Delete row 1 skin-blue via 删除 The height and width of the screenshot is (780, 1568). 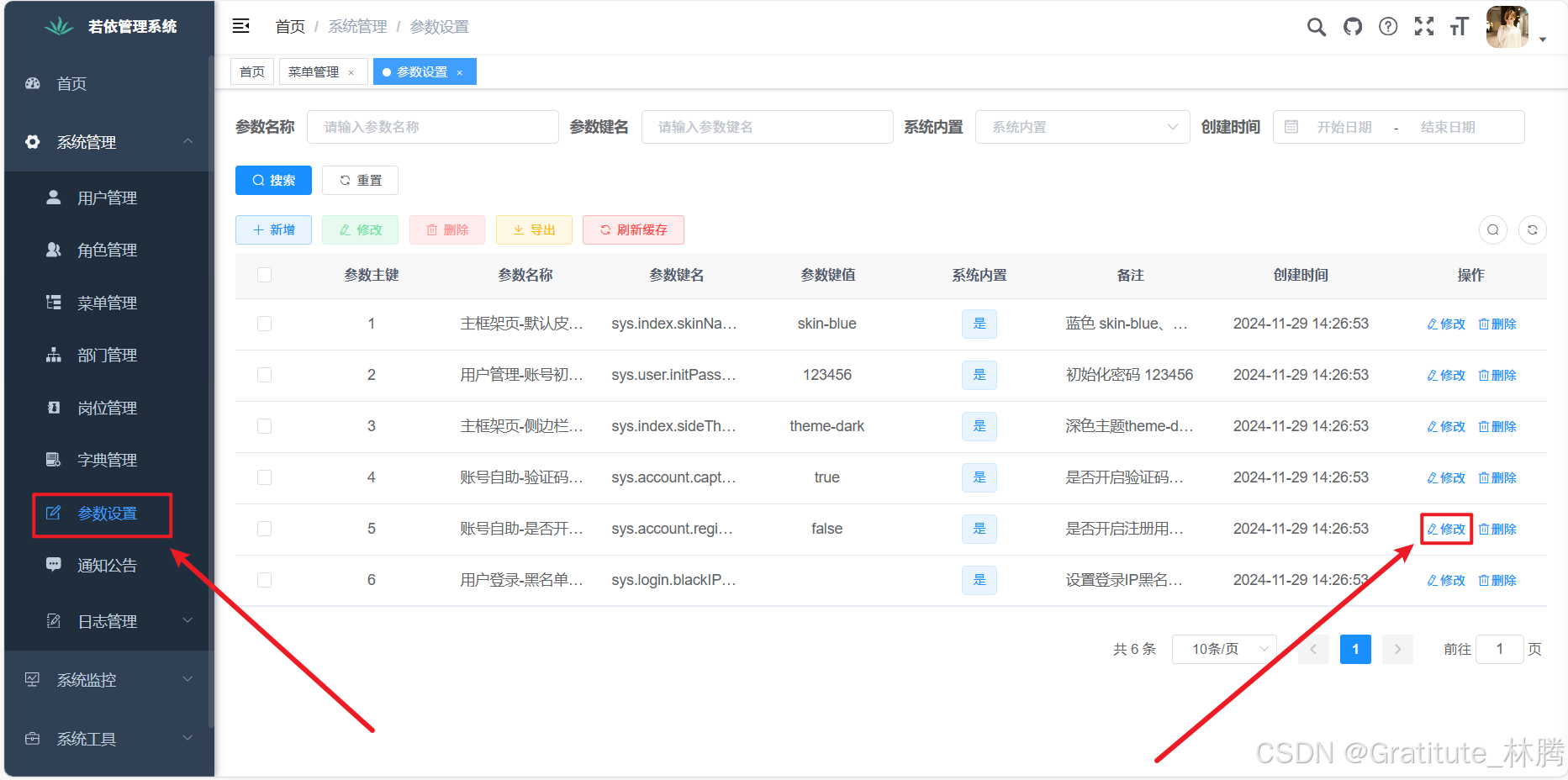(x=1497, y=324)
